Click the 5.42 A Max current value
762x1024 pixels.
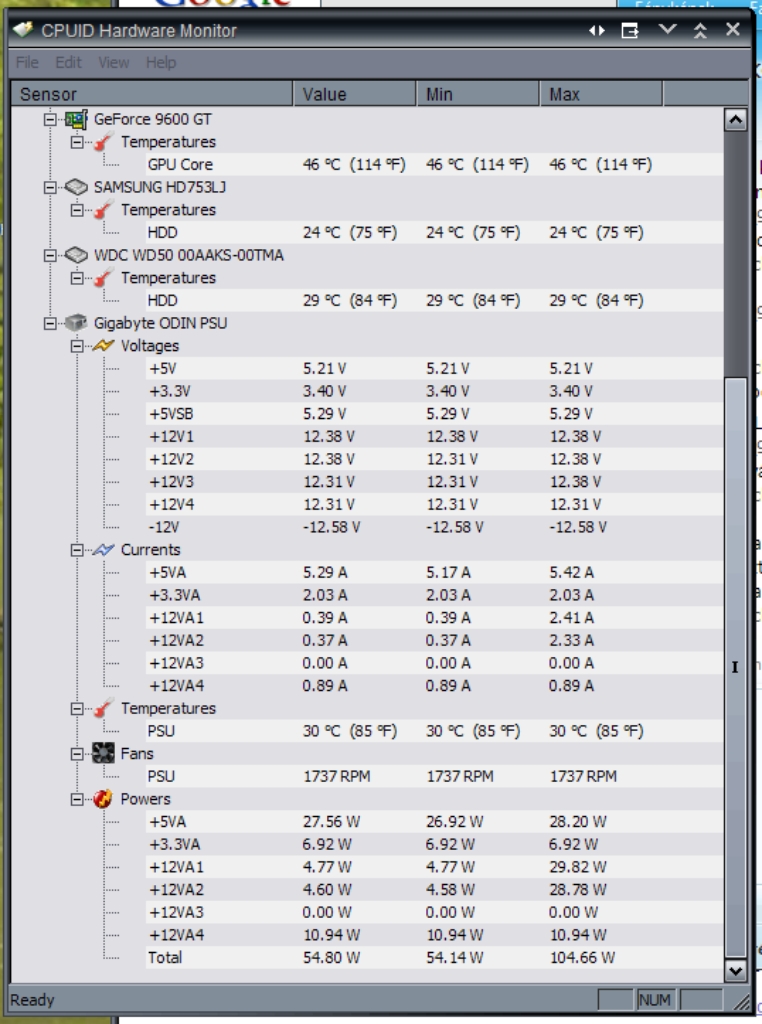571,573
